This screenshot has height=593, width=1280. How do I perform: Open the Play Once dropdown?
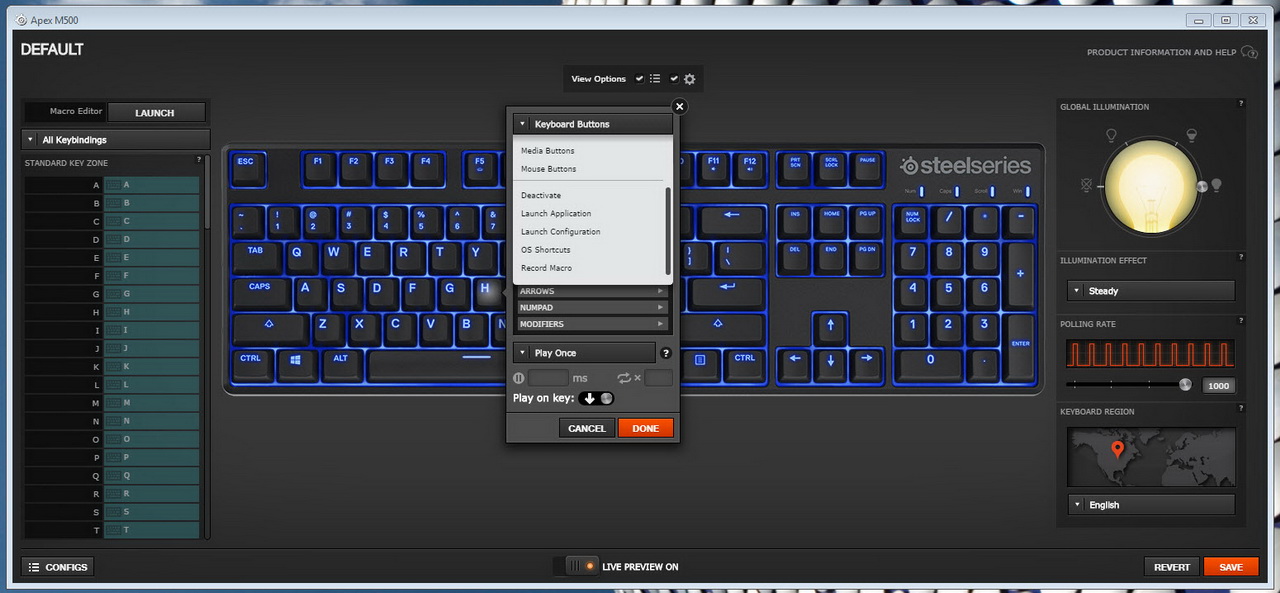coord(584,353)
